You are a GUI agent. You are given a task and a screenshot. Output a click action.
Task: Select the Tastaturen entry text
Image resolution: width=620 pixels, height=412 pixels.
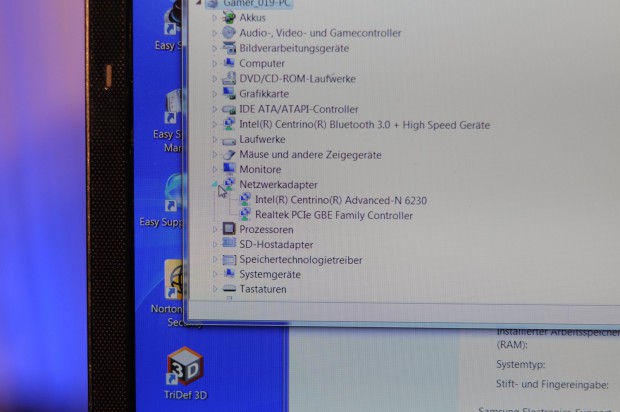click(x=263, y=289)
